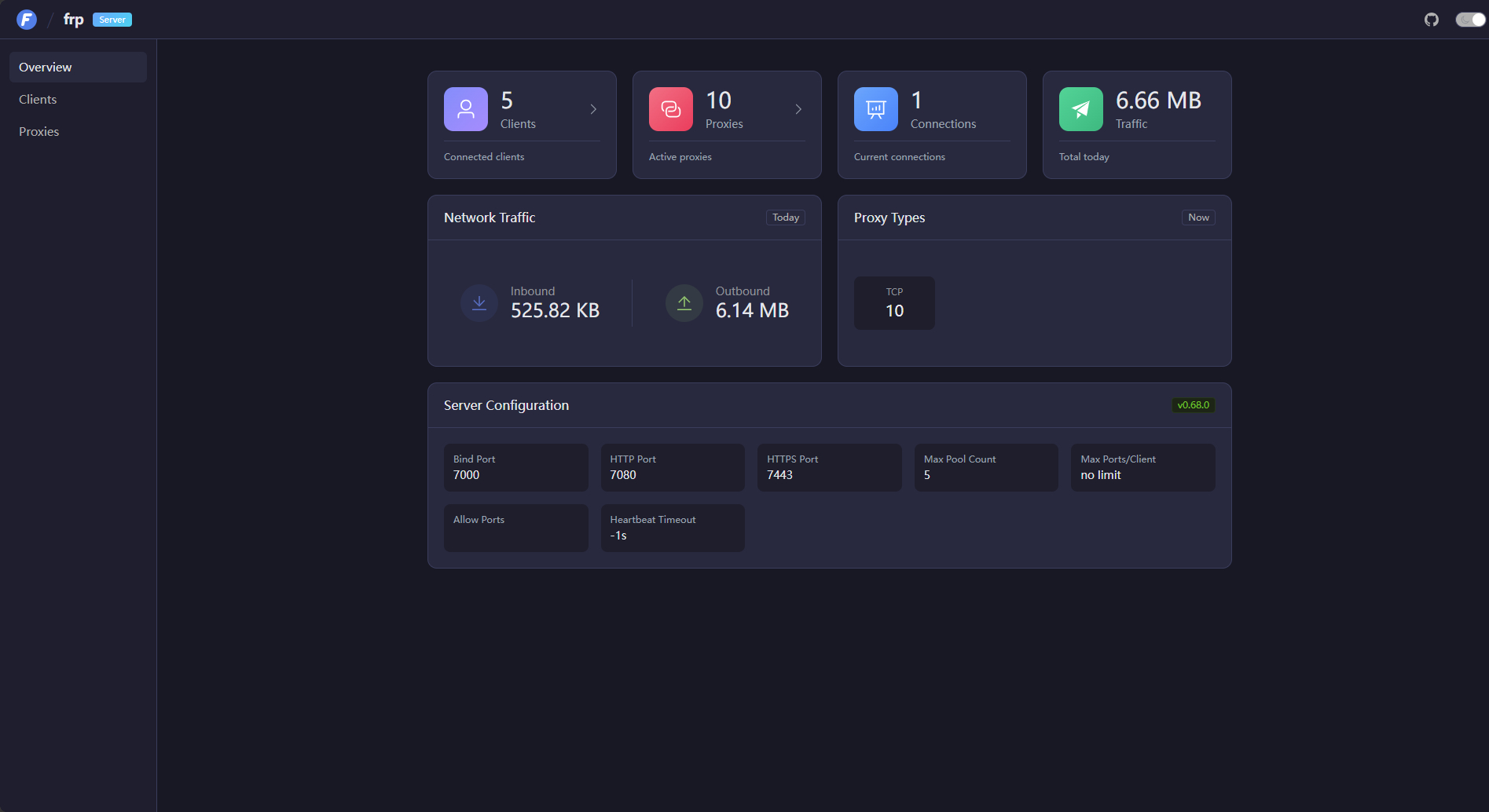1489x812 pixels.
Task: Click the Total today caption
Action: pyautogui.click(x=1084, y=157)
